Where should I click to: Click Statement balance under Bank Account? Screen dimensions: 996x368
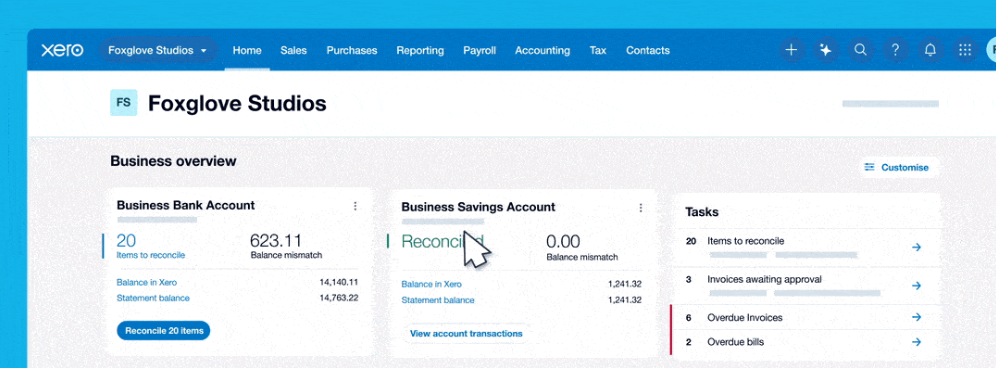(x=153, y=298)
